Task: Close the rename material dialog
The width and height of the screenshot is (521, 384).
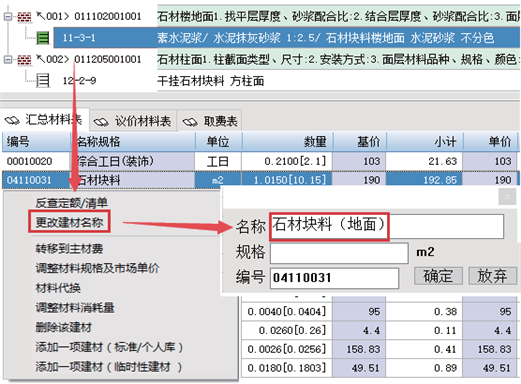Action: click(507, 197)
